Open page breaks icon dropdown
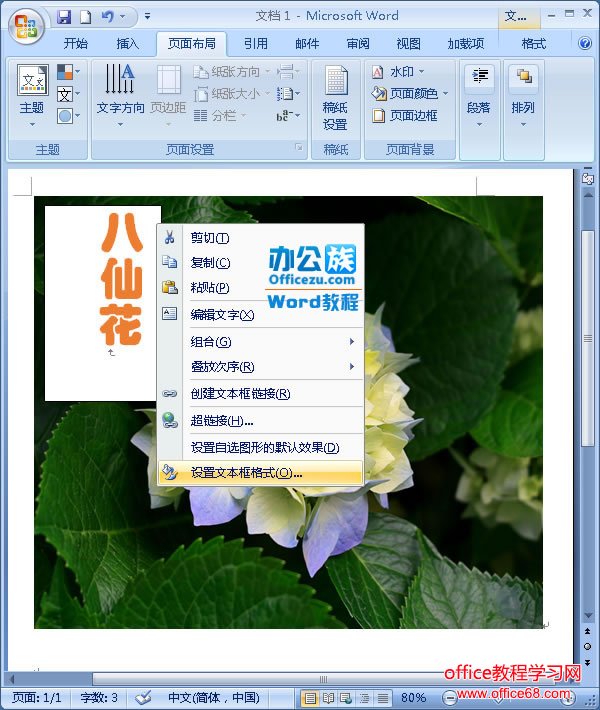This screenshot has height=710, width=600. coord(288,72)
